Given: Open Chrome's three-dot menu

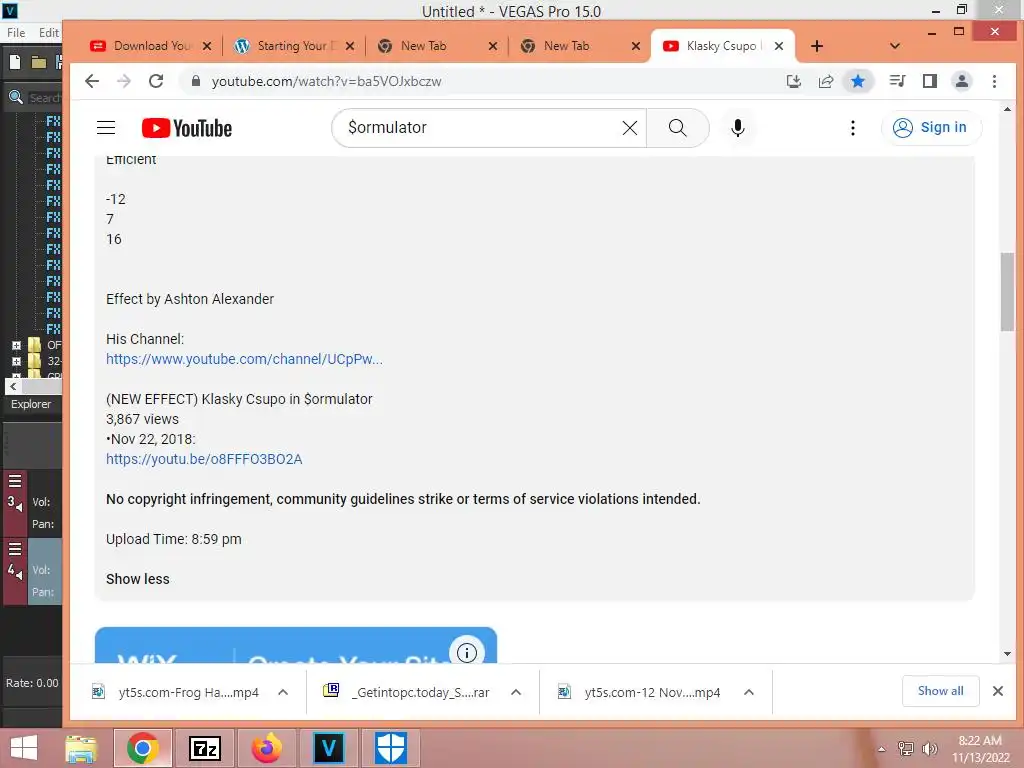Looking at the screenshot, I should (994, 81).
